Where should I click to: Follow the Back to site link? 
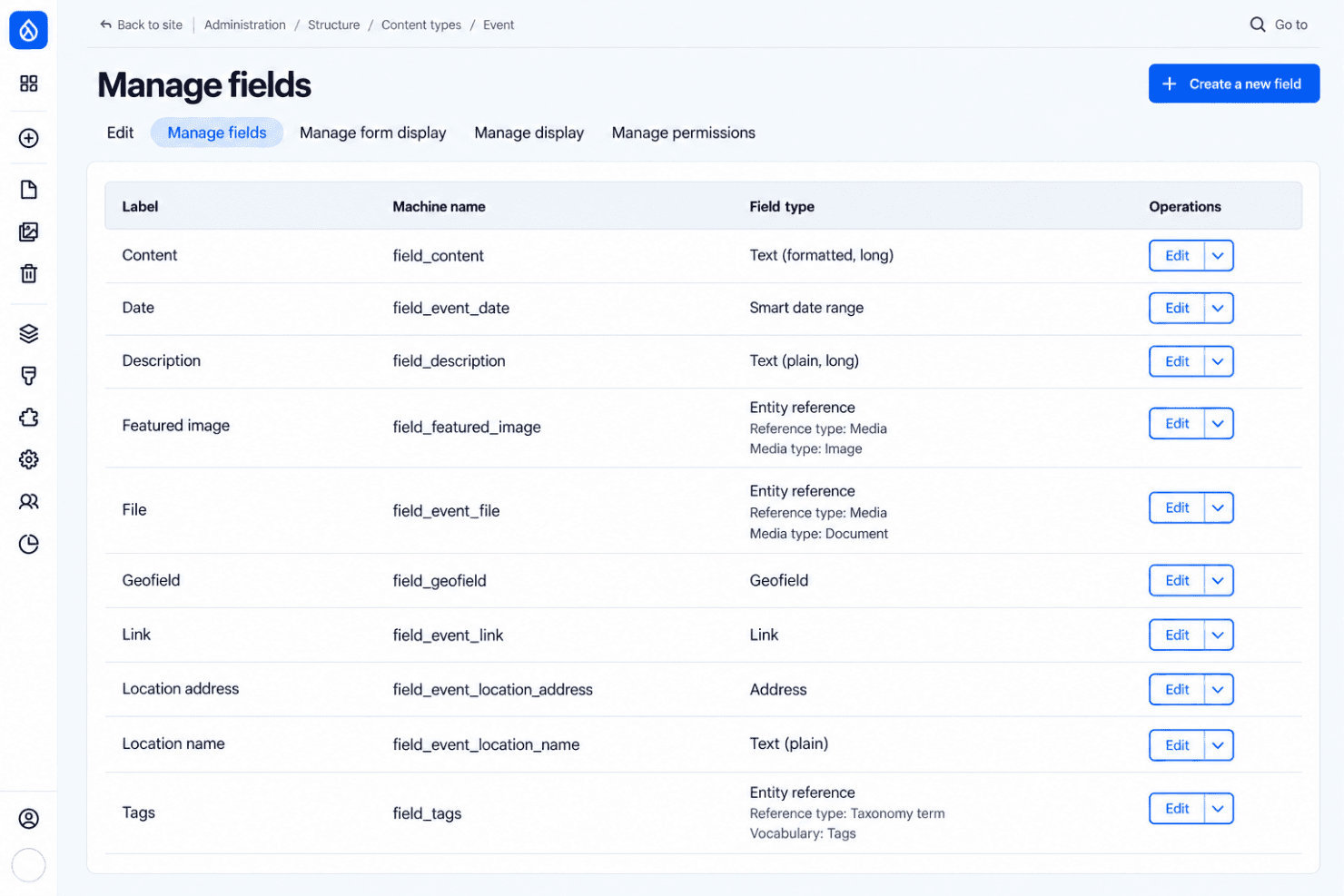(x=141, y=25)
